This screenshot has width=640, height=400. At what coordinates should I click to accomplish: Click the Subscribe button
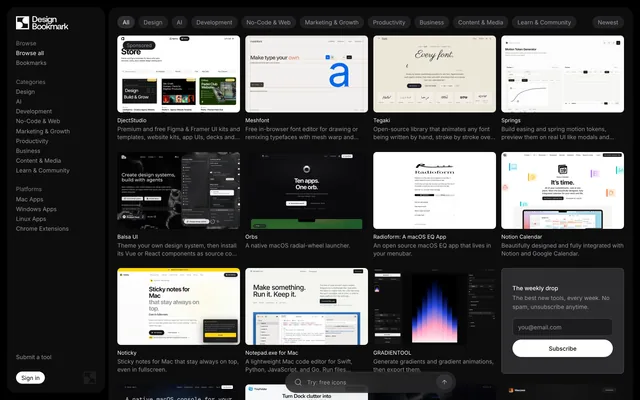coord(562,349)
